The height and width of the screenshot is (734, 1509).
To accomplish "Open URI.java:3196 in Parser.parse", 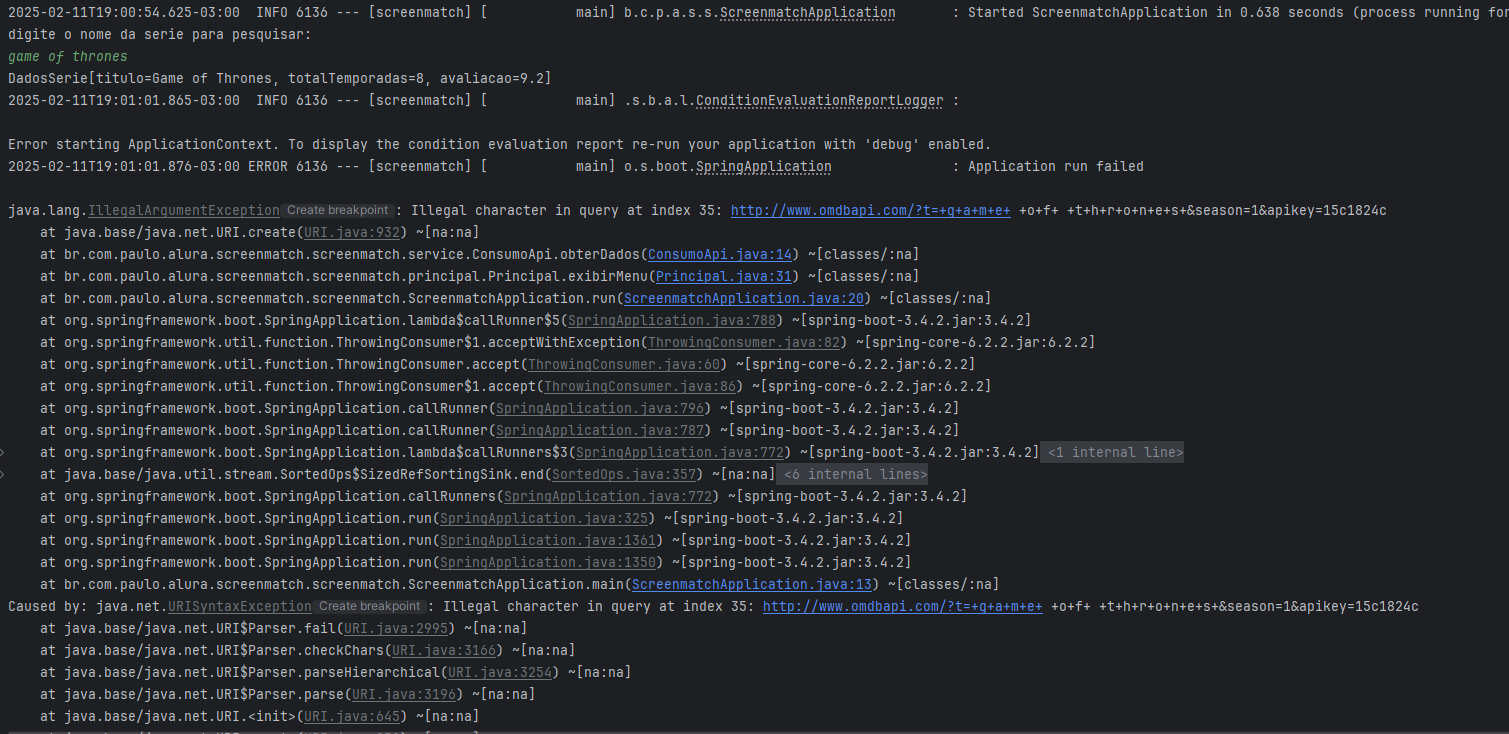I will [404, 695].
